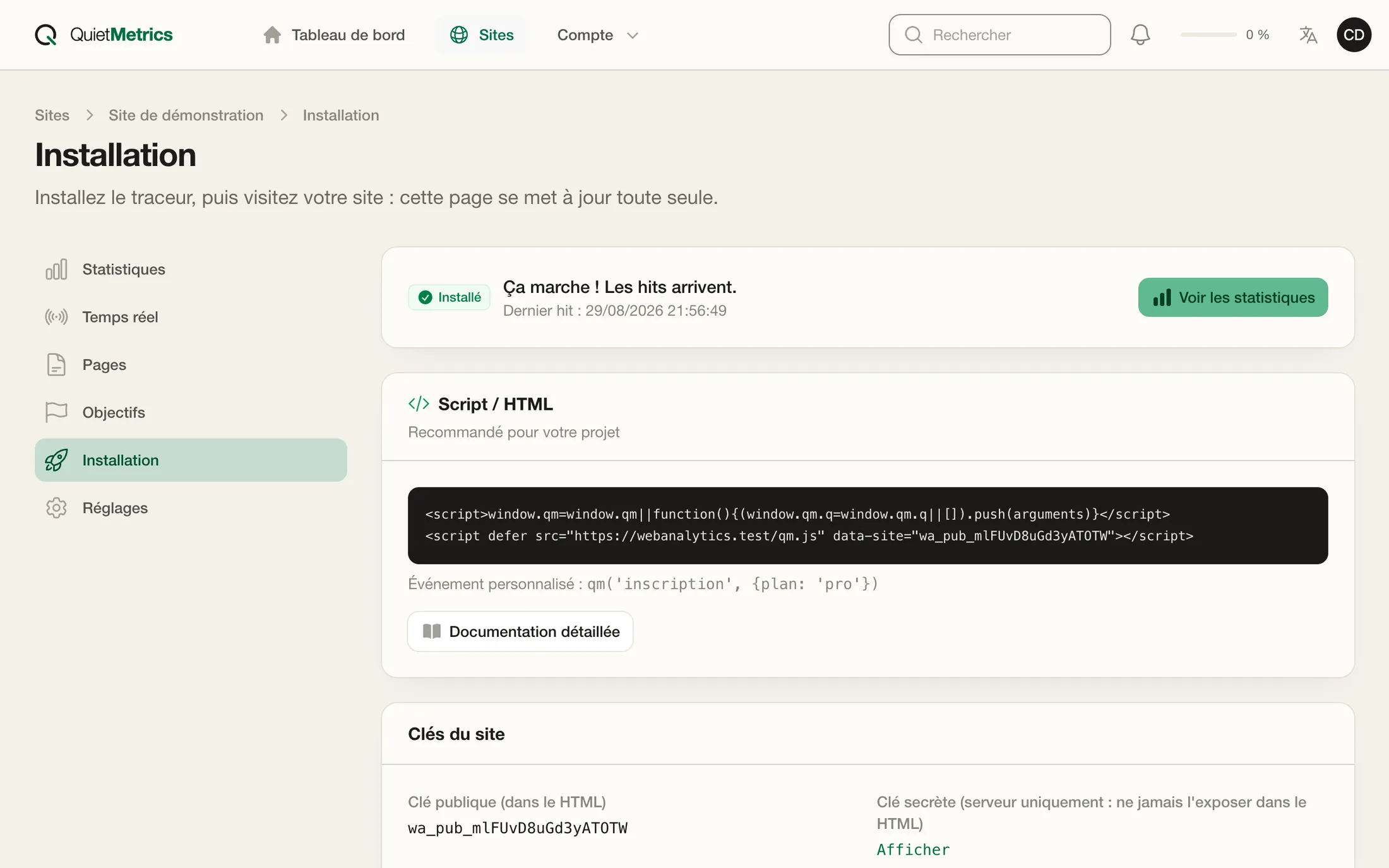Screen dimensions: 1389x868
Task: Click the search magnifier icon
Action: 913,35
